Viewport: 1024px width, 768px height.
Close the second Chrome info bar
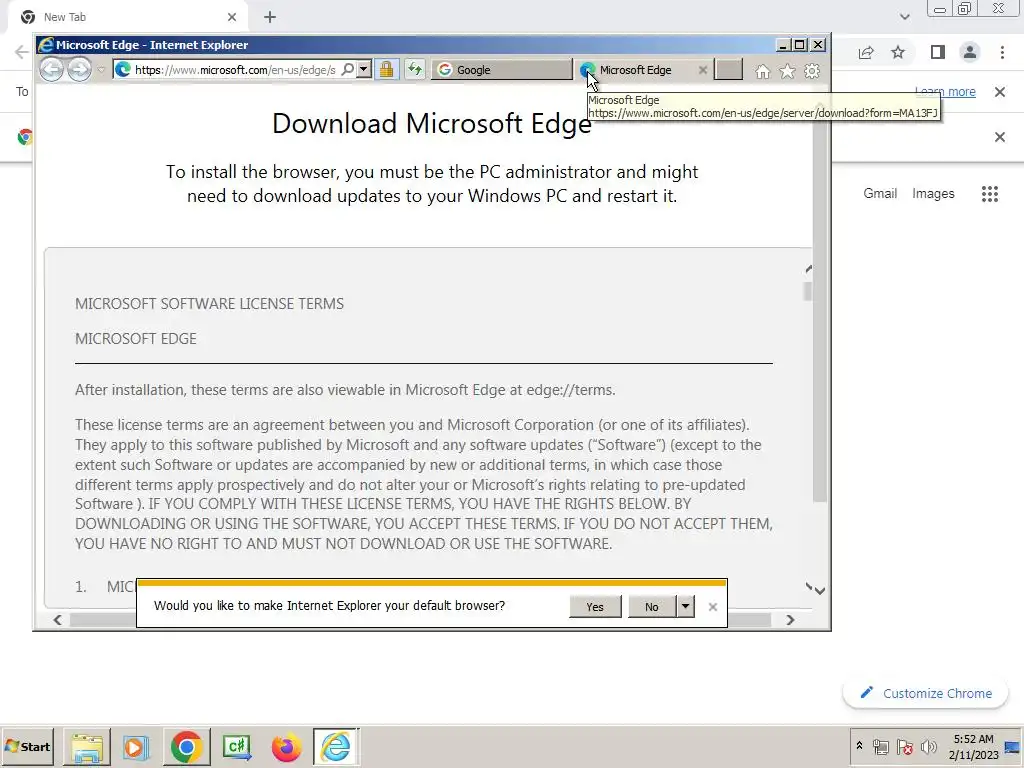pos(1000,137)
